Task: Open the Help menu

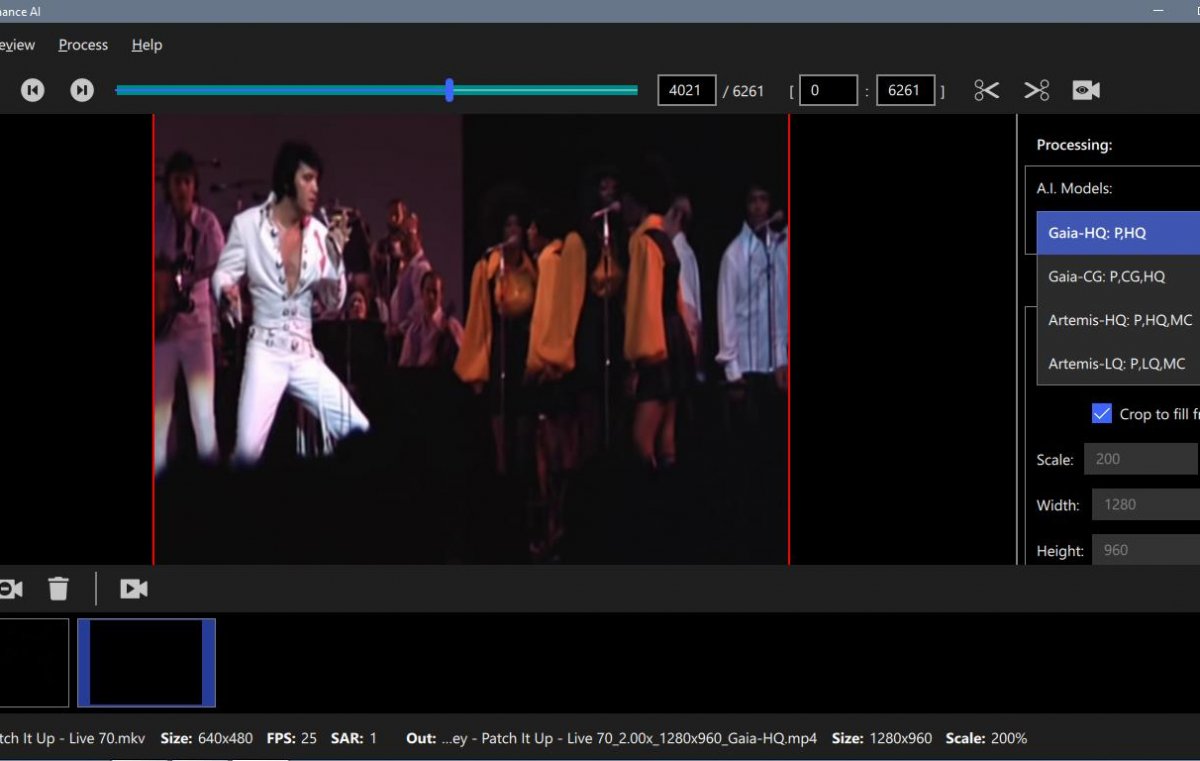Action: [147, 45]
